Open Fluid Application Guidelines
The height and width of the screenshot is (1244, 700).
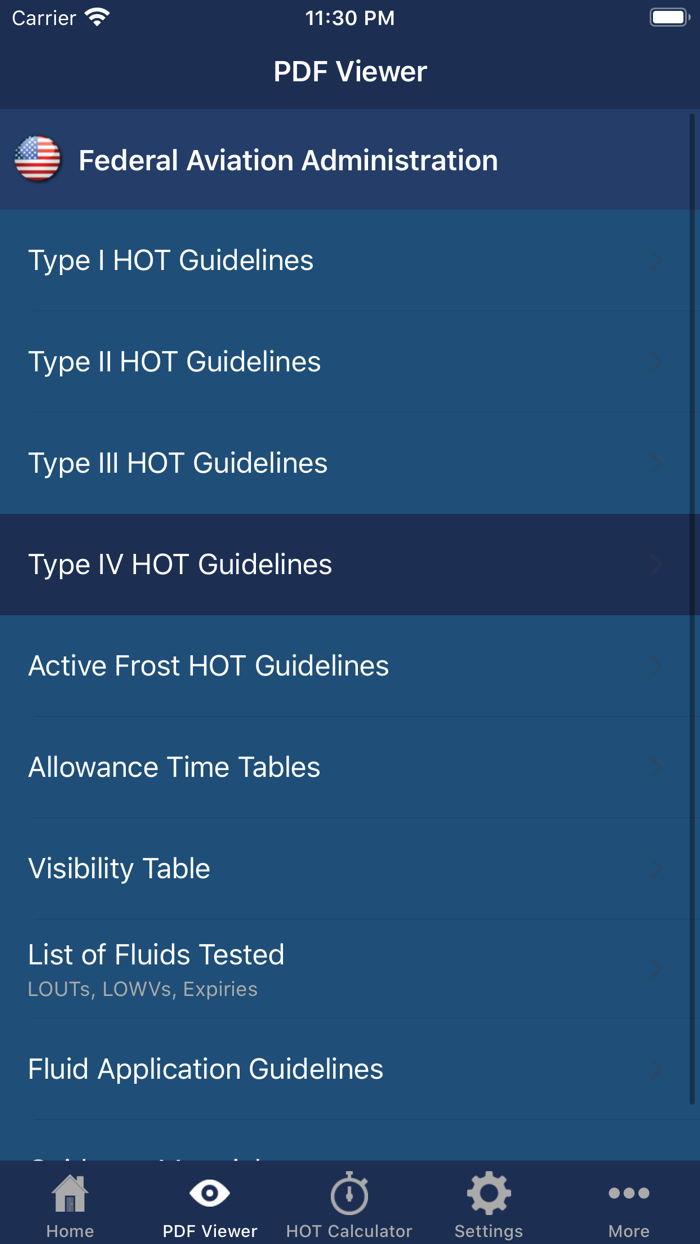[x=205, y=1069]
